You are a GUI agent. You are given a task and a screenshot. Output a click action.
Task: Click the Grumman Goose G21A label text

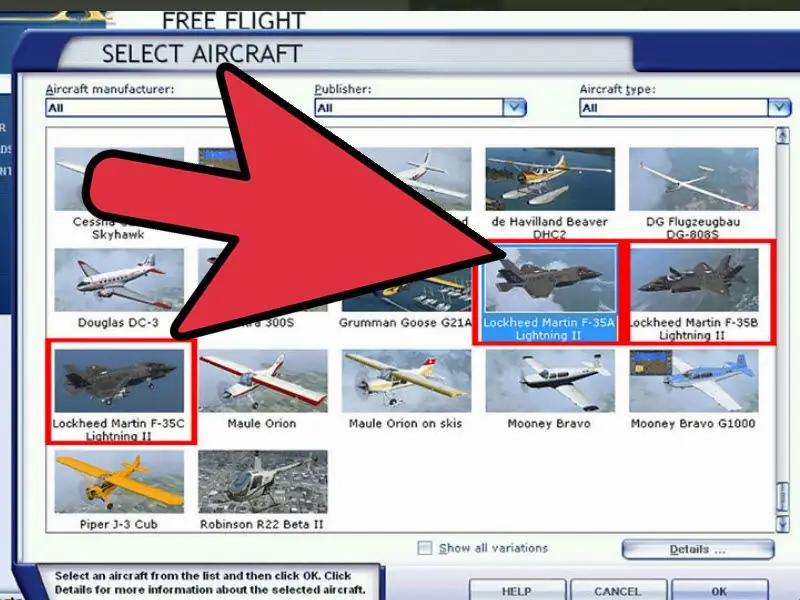406,322
